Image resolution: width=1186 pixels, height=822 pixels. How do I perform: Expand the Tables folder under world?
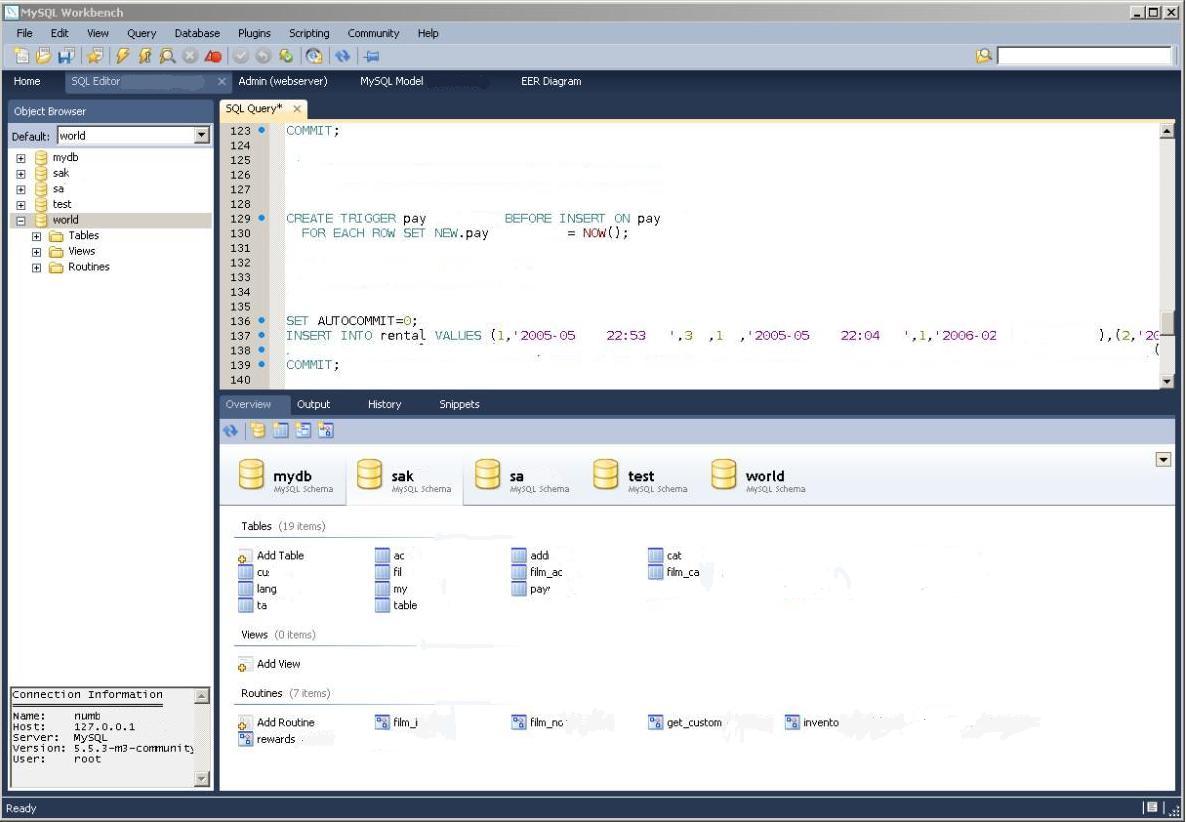click(x=36, y=237)
